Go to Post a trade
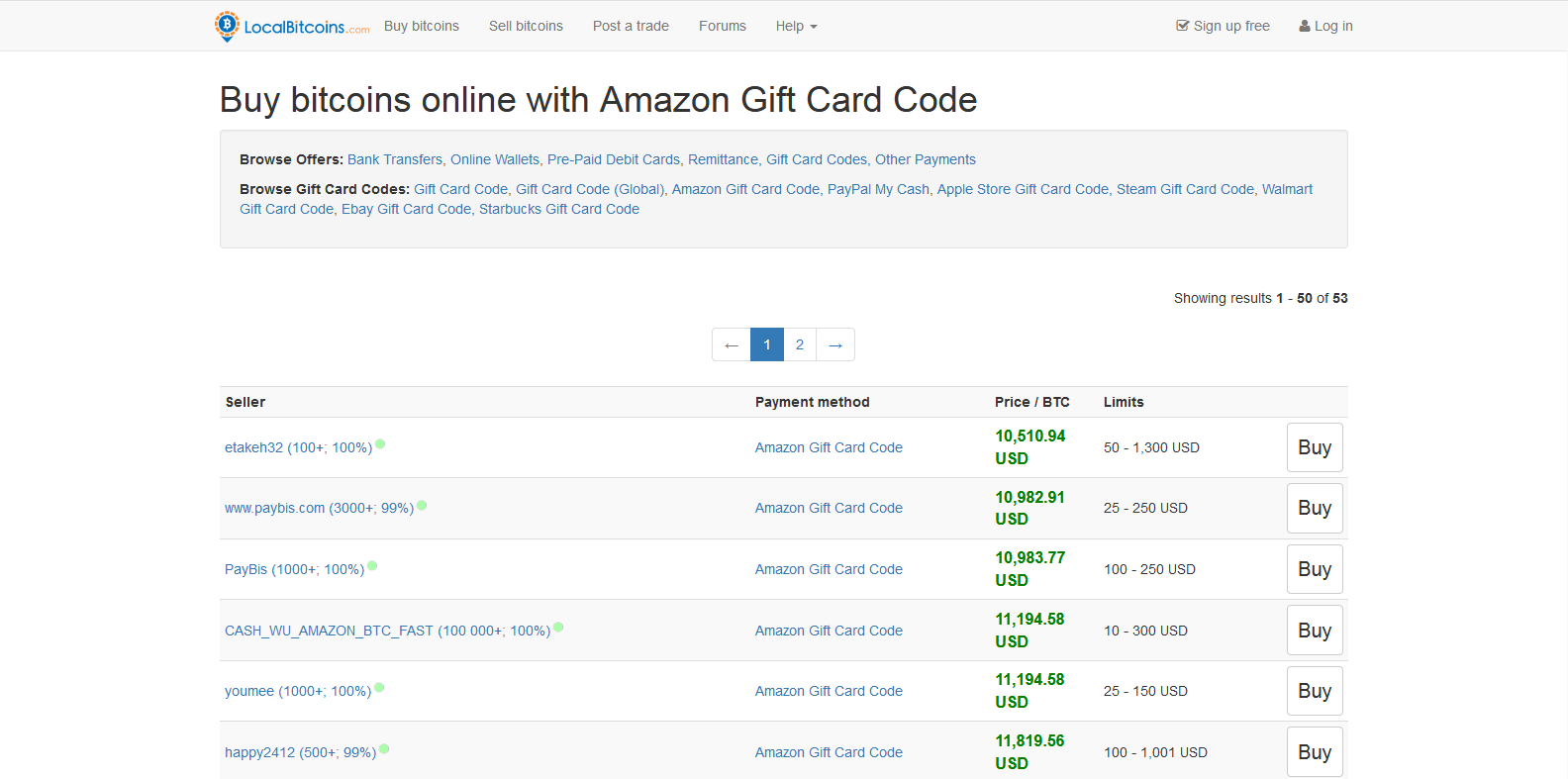Screen dimensions: 1568x779 pos(631,26)
